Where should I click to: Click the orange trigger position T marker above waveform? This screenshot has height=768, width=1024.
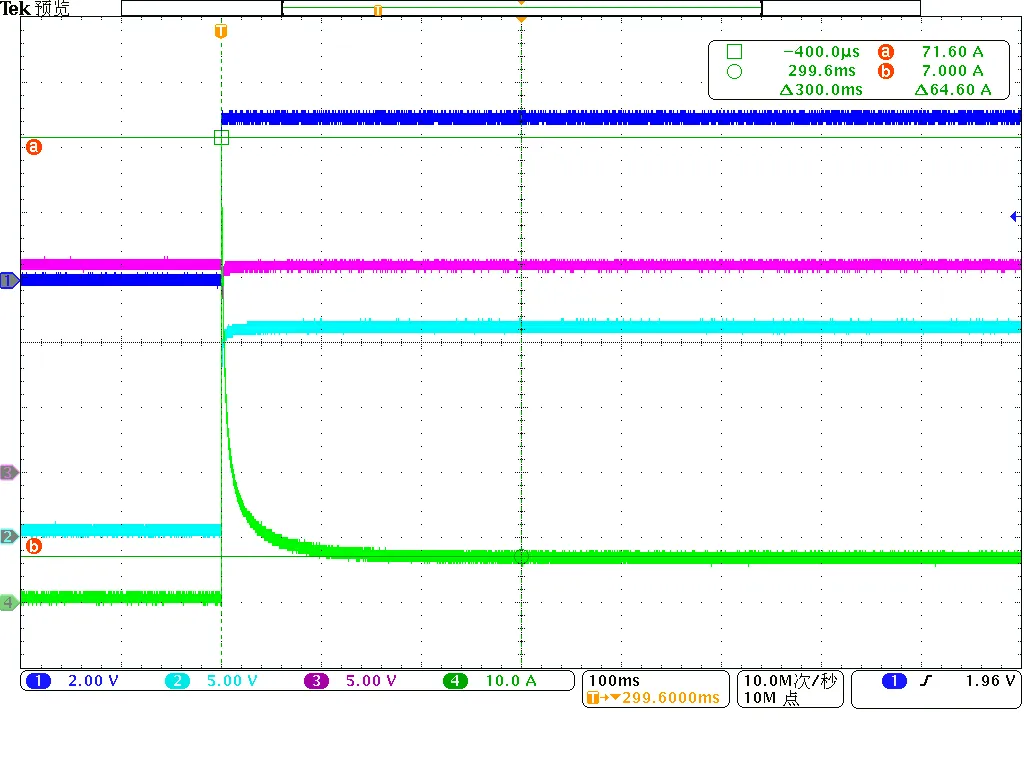[221, 31]
